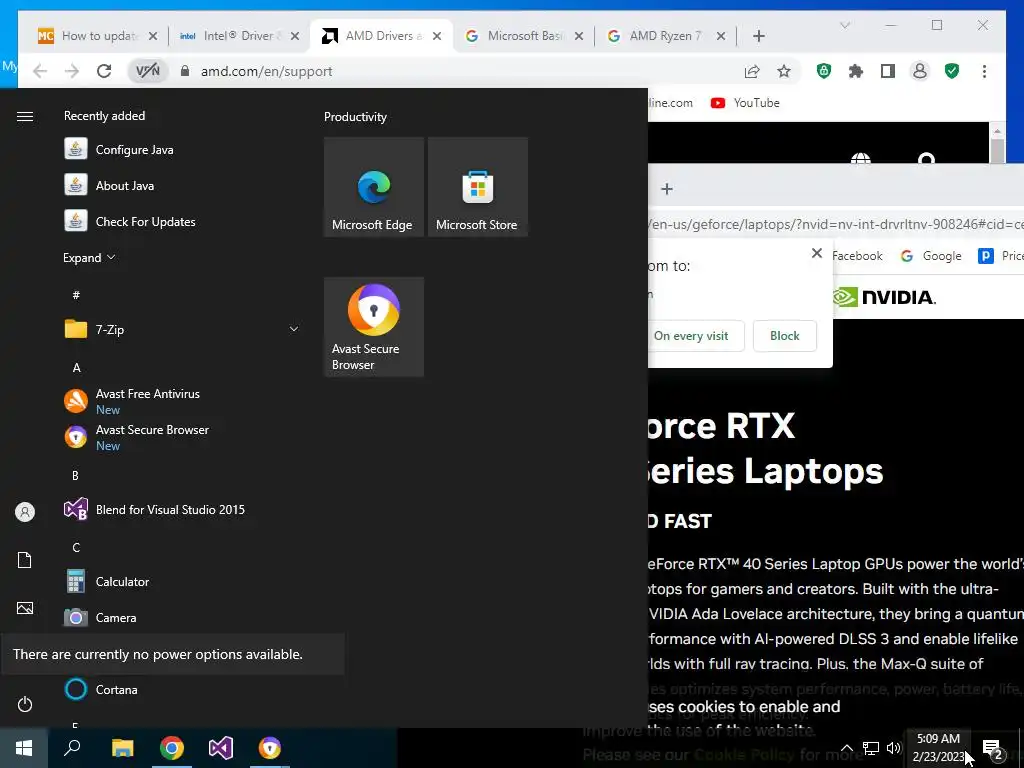Switch to Chrome on the taskbar
Screen dimensions: 1024x768
pyautogui.click(x=172, y=748)
